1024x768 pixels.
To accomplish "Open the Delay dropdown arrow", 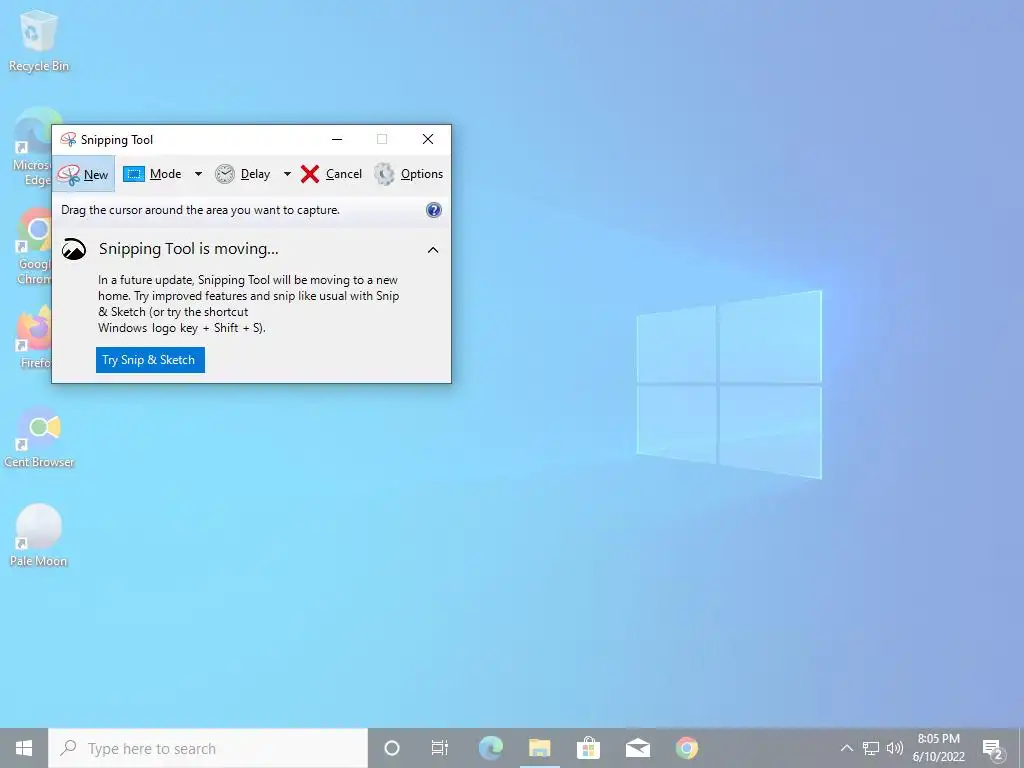I will pos(287,174).
